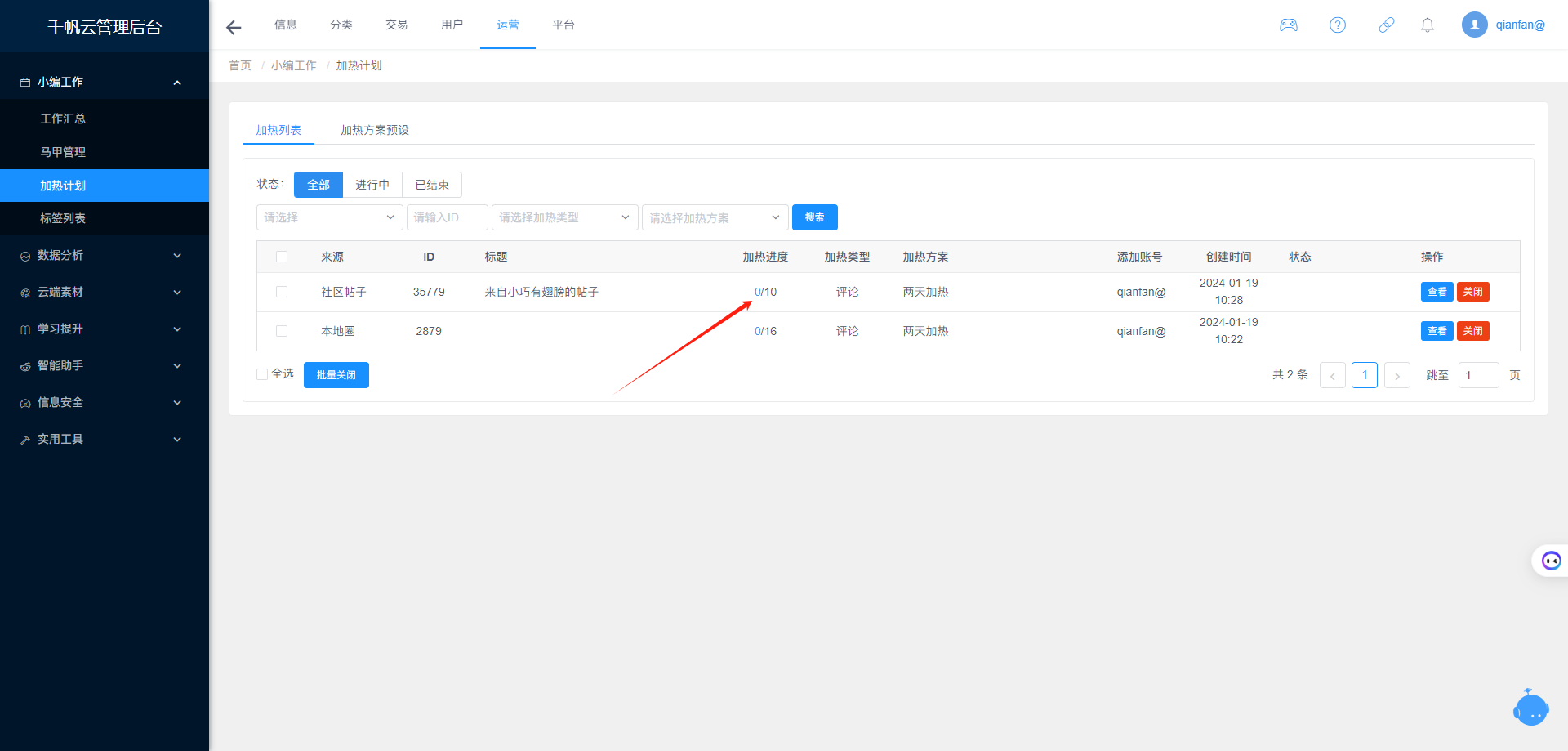Click 查看 for the 社区帖子 row

[1437, 292]
